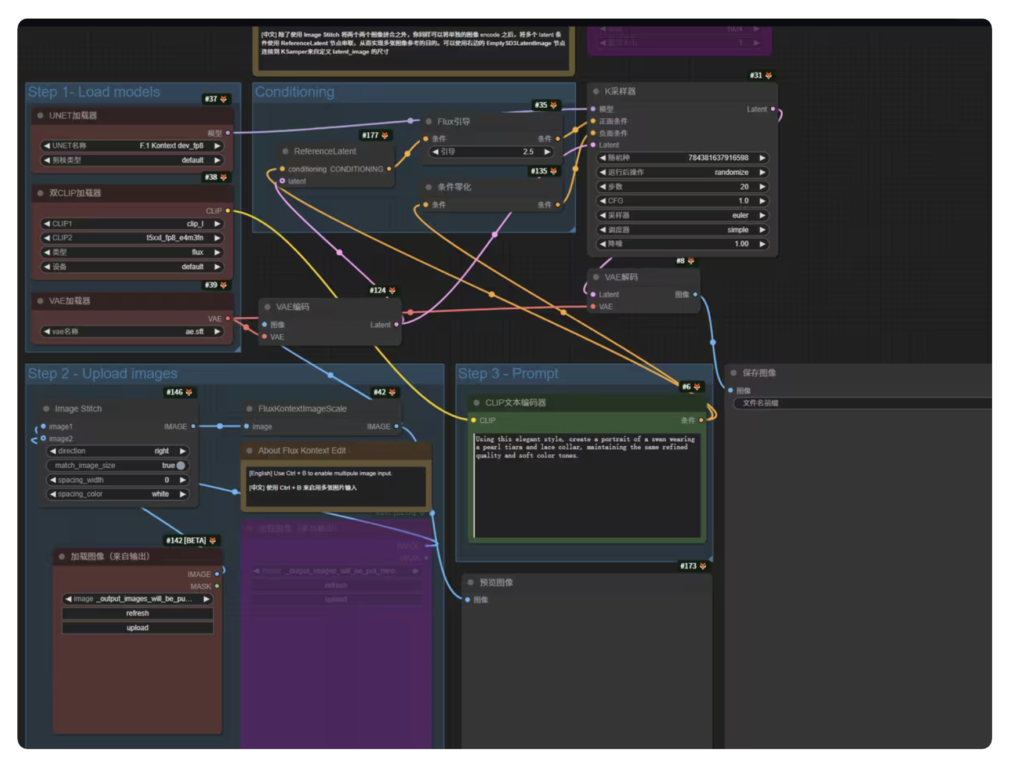The height and width of the screenshot is (774, 1024).
Task: Select the Step 1- Load models group title
Action: pyautogui.click(x=94, y=92)
